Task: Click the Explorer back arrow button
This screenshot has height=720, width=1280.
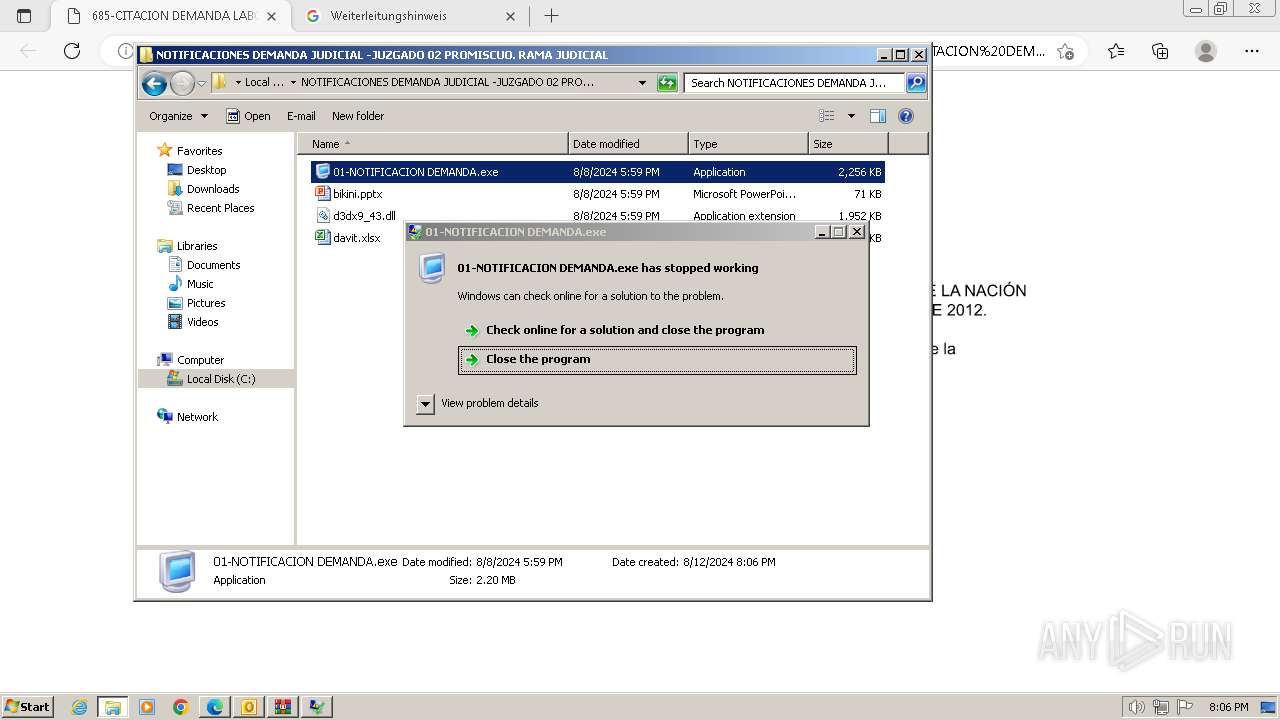Action: click(154, 83)
